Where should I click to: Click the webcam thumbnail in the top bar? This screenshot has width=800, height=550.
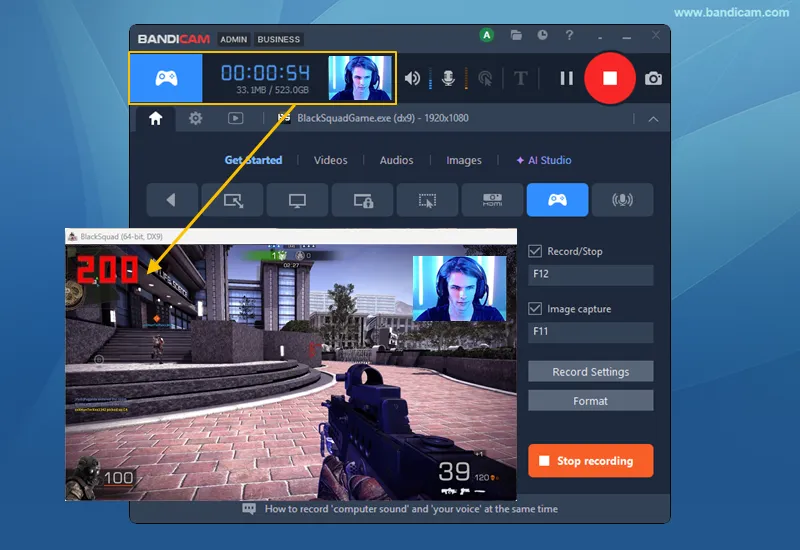point(360,78)
